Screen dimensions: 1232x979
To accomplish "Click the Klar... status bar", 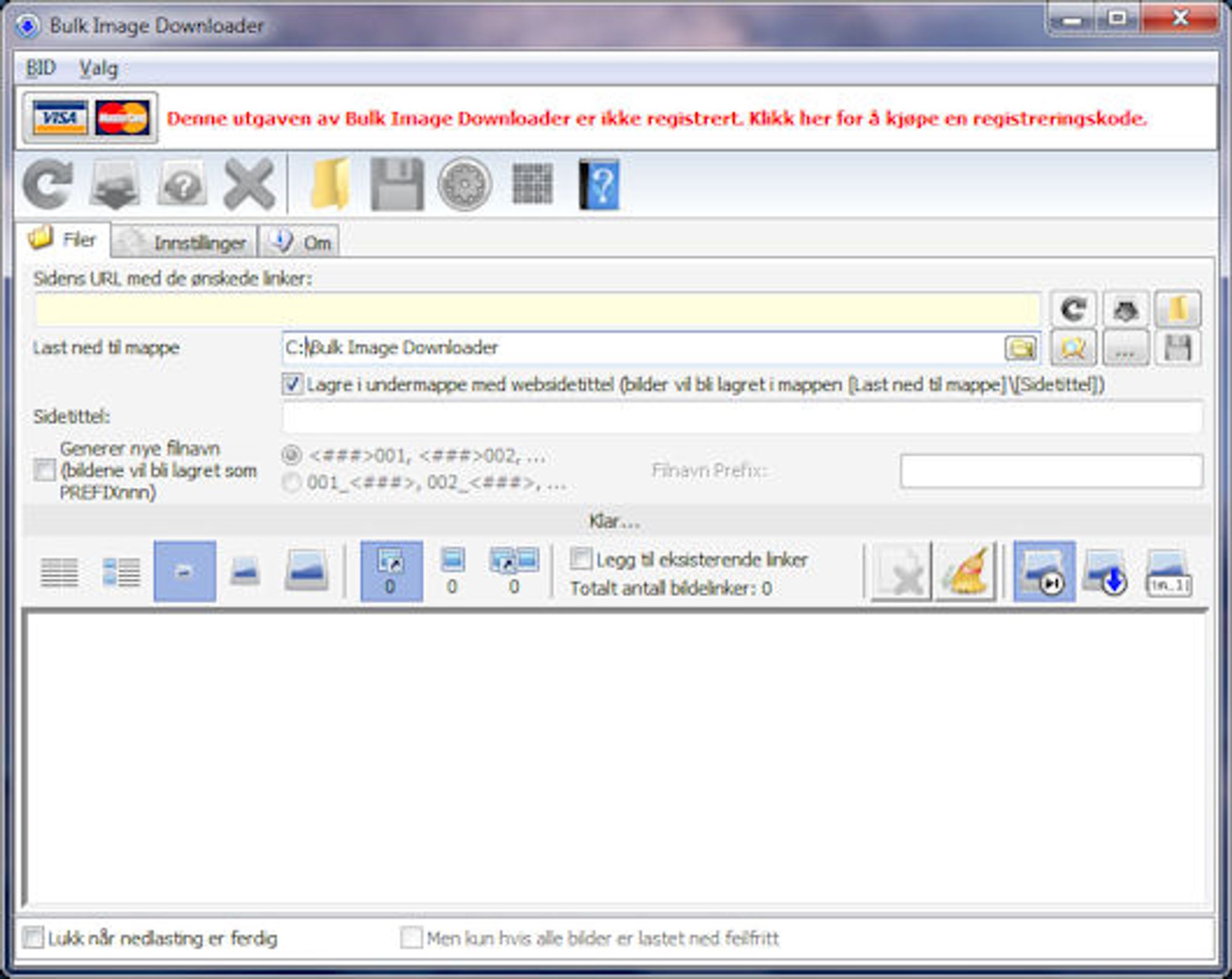I will tap(616, 521).
